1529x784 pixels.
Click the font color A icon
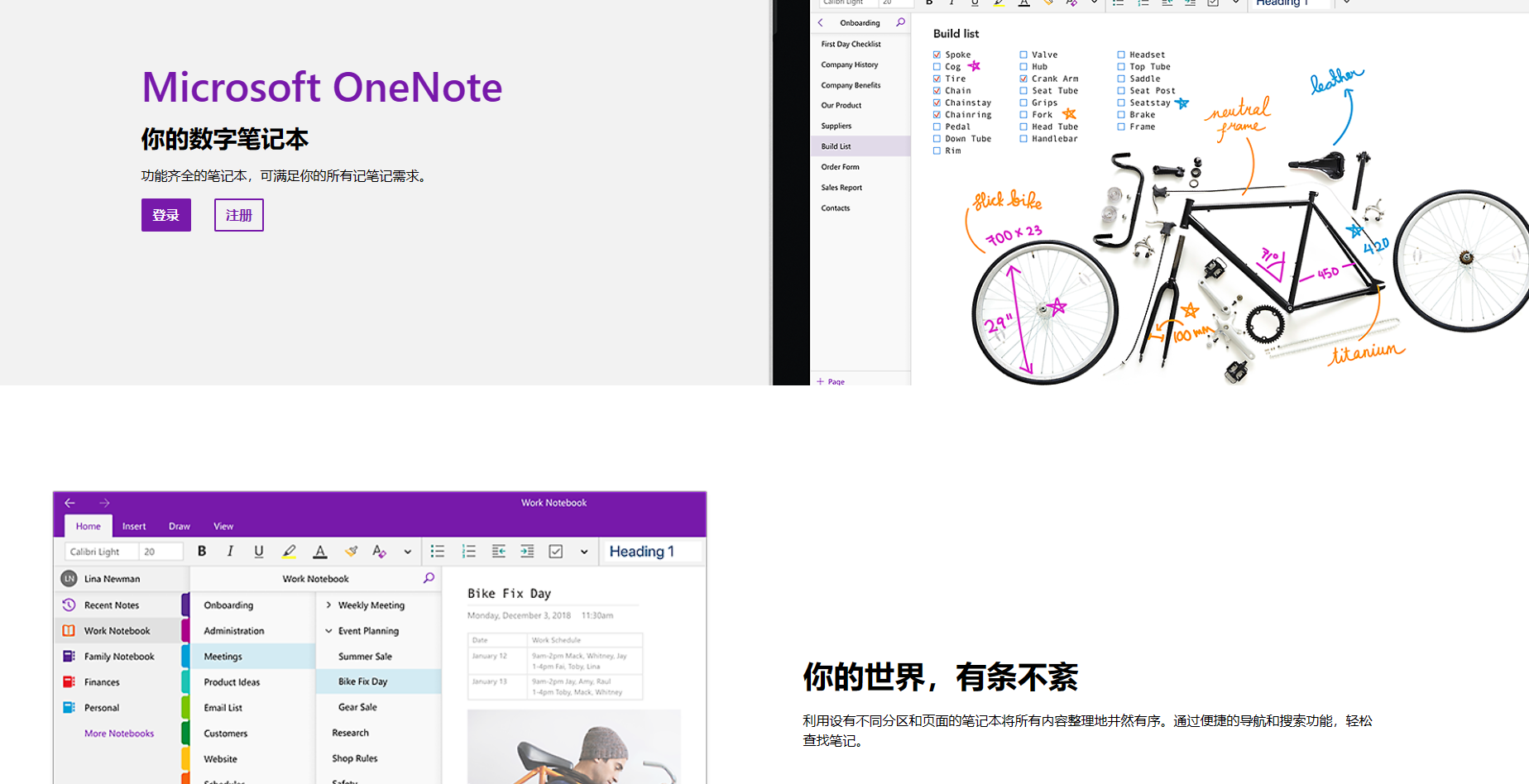click(320, 552)
